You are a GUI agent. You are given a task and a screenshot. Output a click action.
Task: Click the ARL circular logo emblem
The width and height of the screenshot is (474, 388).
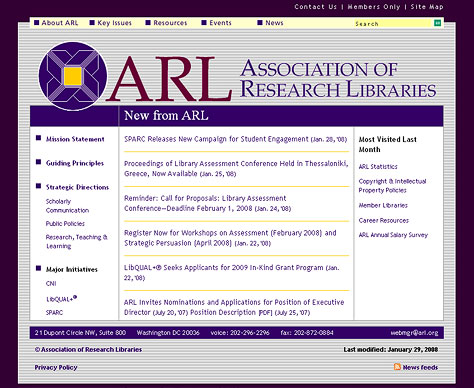(x=73, y=76)
